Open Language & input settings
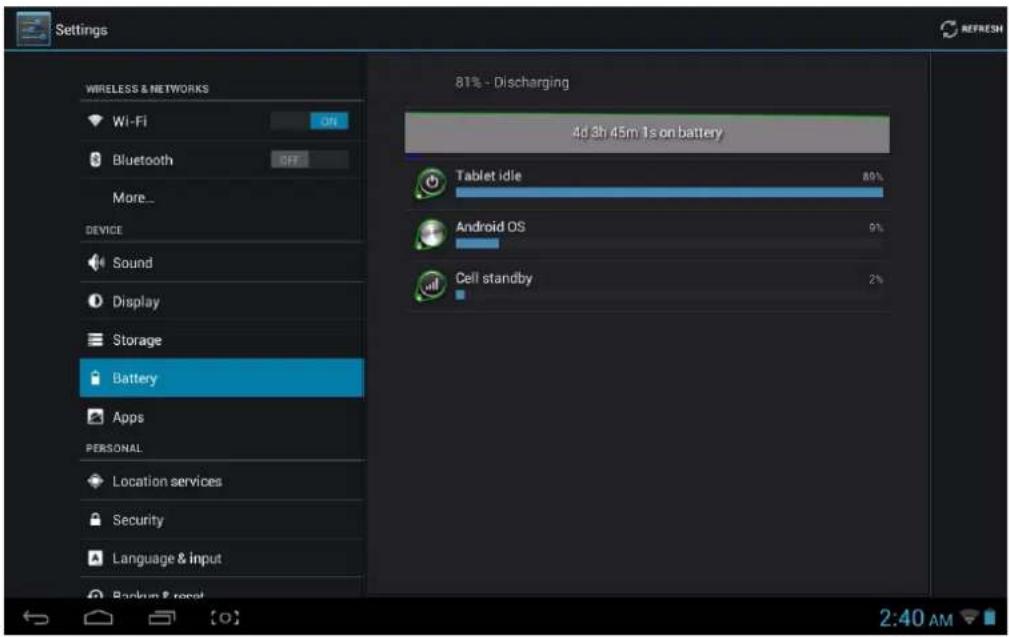 222,559
